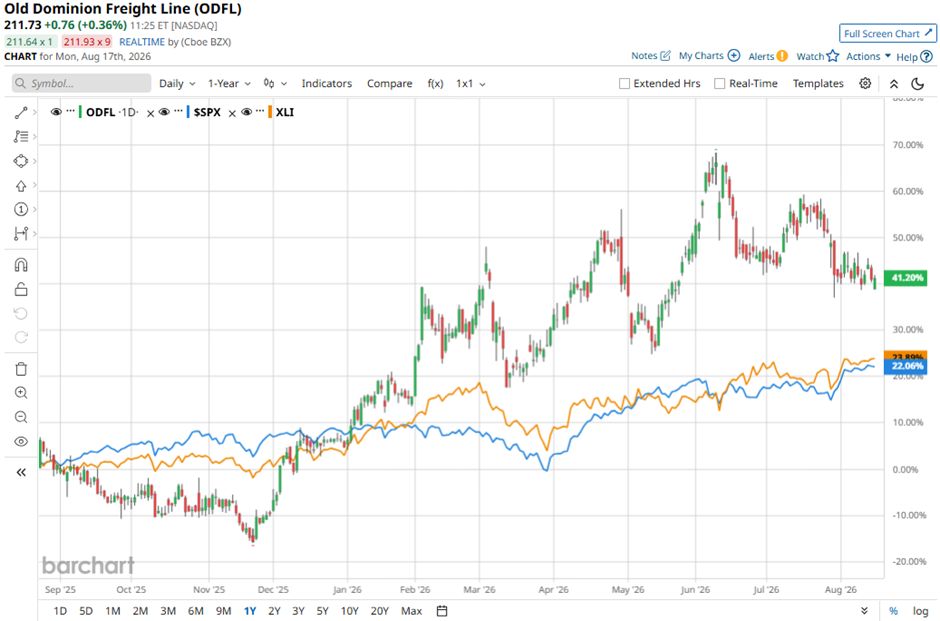Pick the numbered label annotation tool

(21, 209)
